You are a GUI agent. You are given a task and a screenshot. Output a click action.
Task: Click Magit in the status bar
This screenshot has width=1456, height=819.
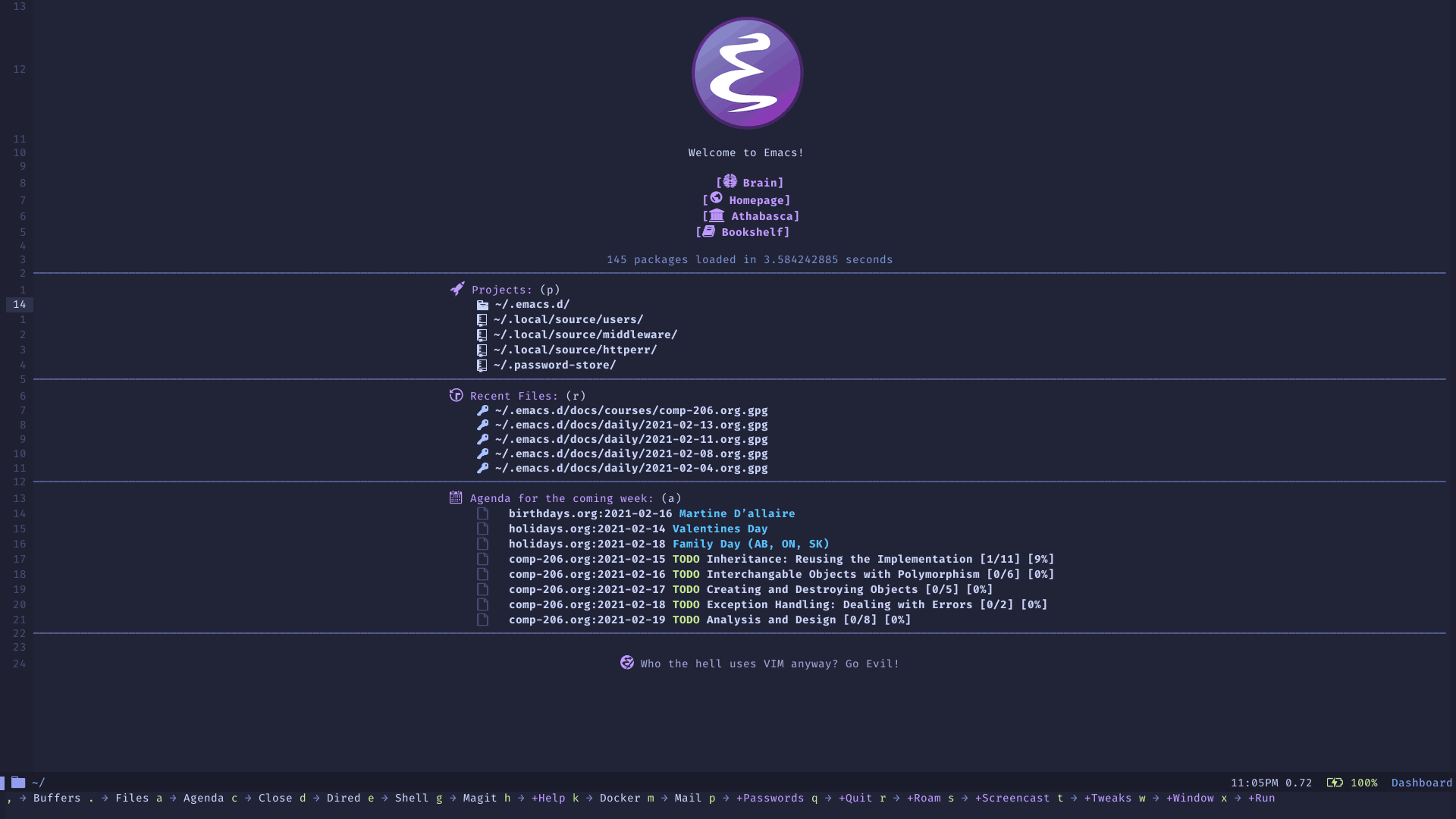coord(480,798)
